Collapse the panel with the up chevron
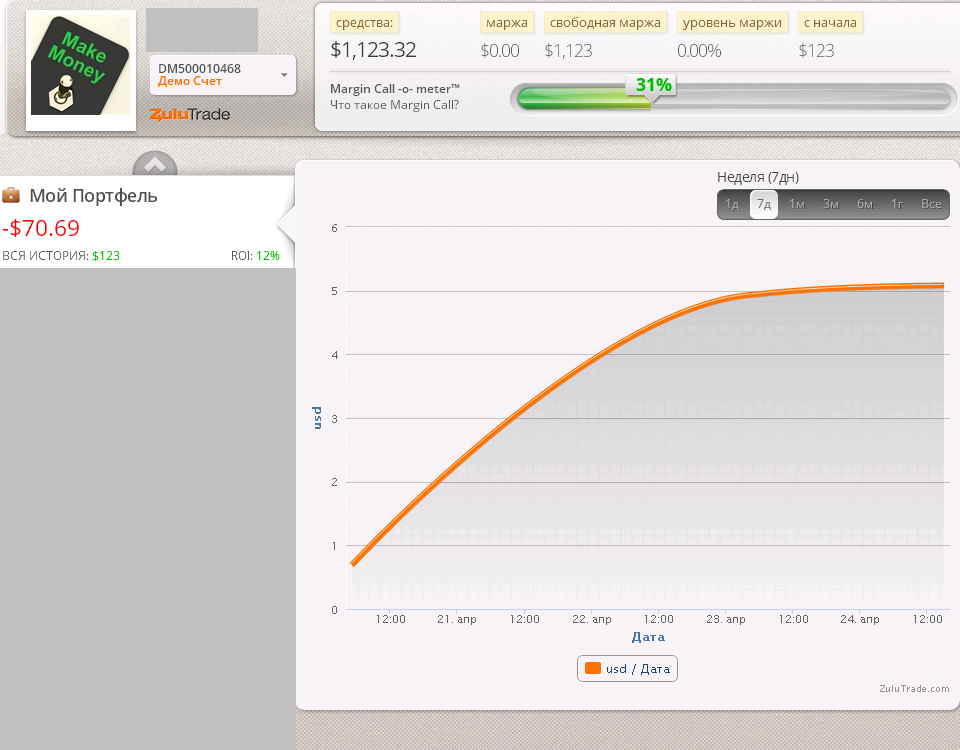Image resolution: width=960 pixels, height=750 pixels. point(155,164)
